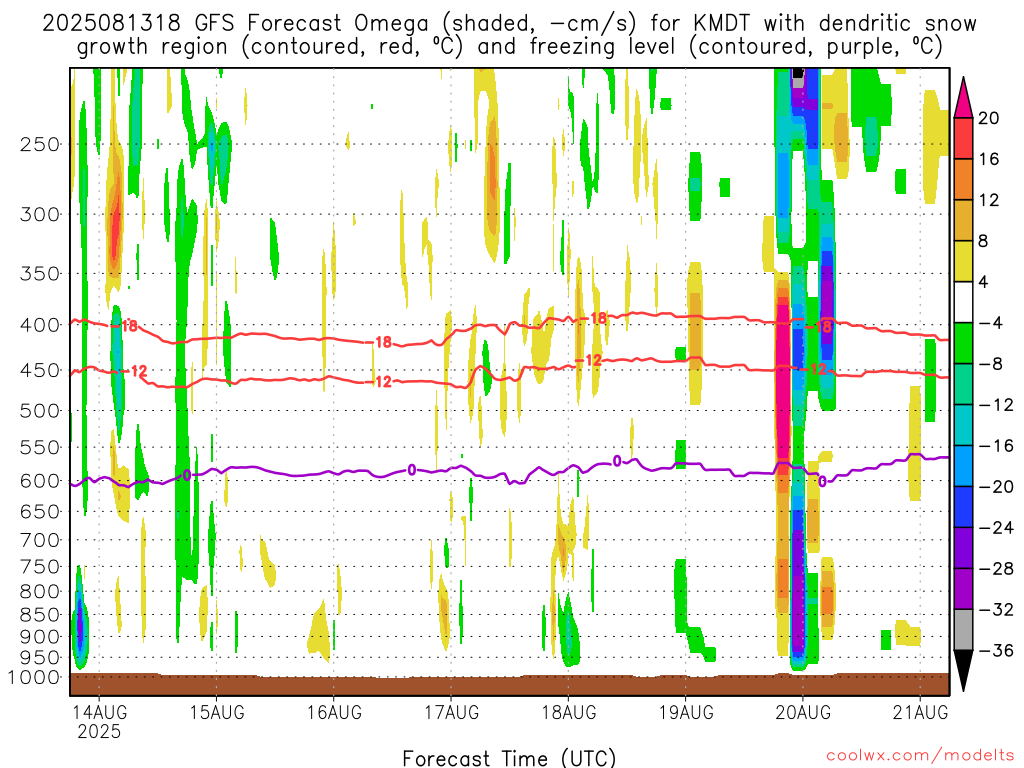Screen dimensions: 1024x768
Task: Click the brown ground band along the chart bottom
Action: 509,684
